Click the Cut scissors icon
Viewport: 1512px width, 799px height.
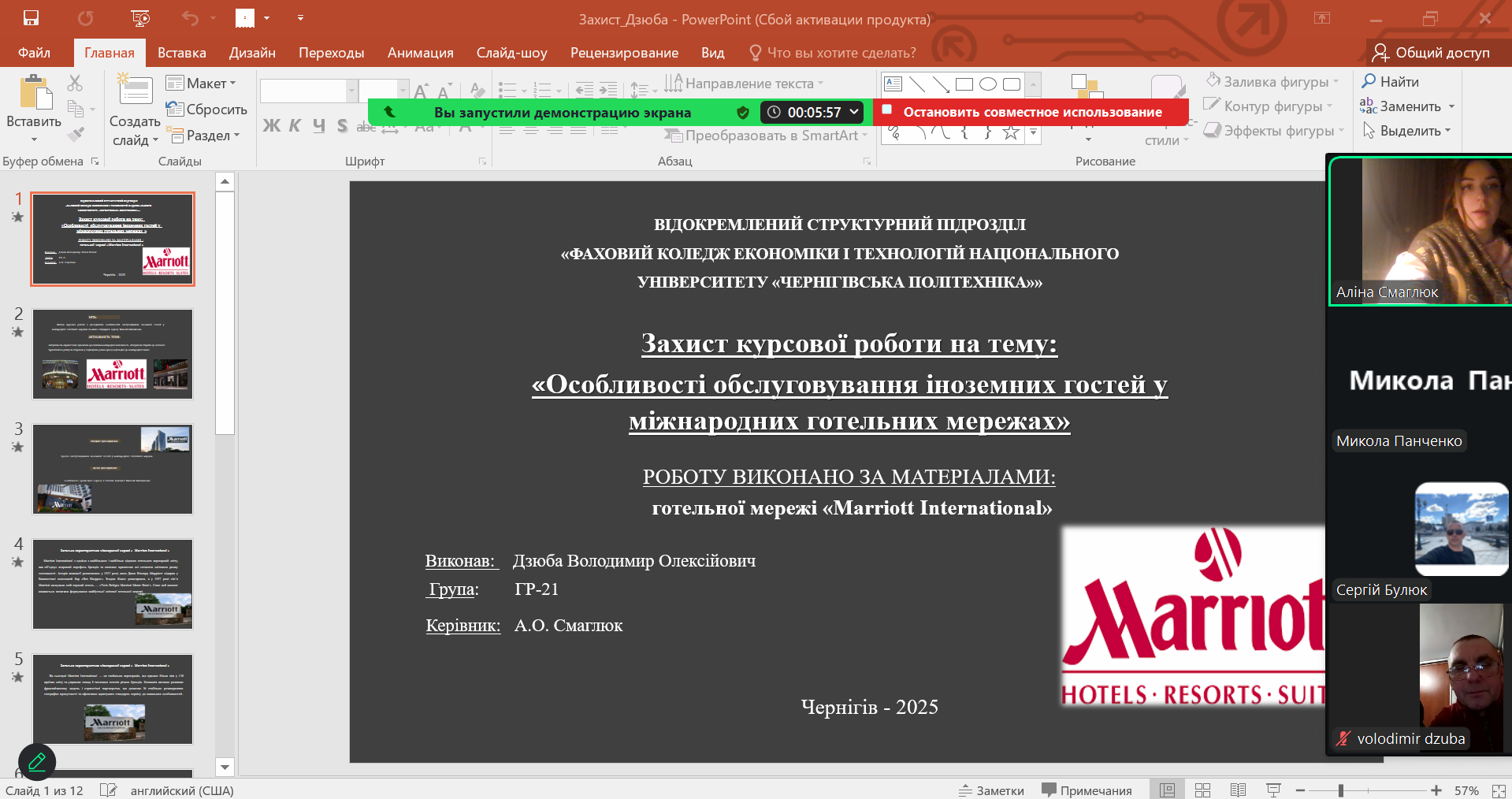point(75,83)
